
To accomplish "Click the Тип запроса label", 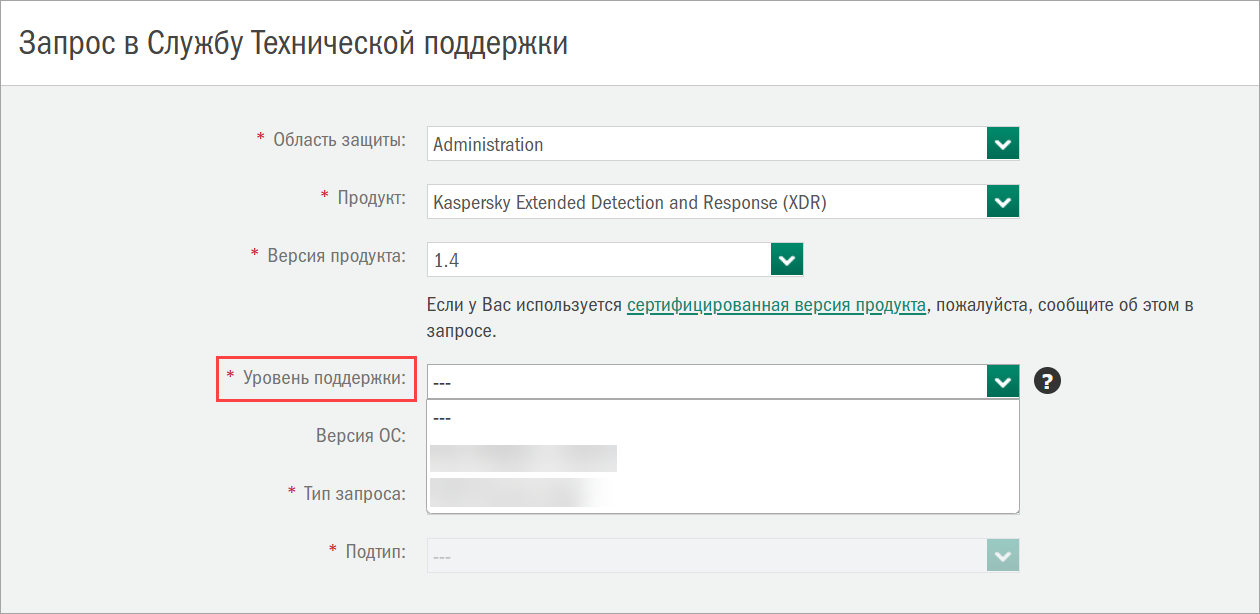I will tap(354, 493).
